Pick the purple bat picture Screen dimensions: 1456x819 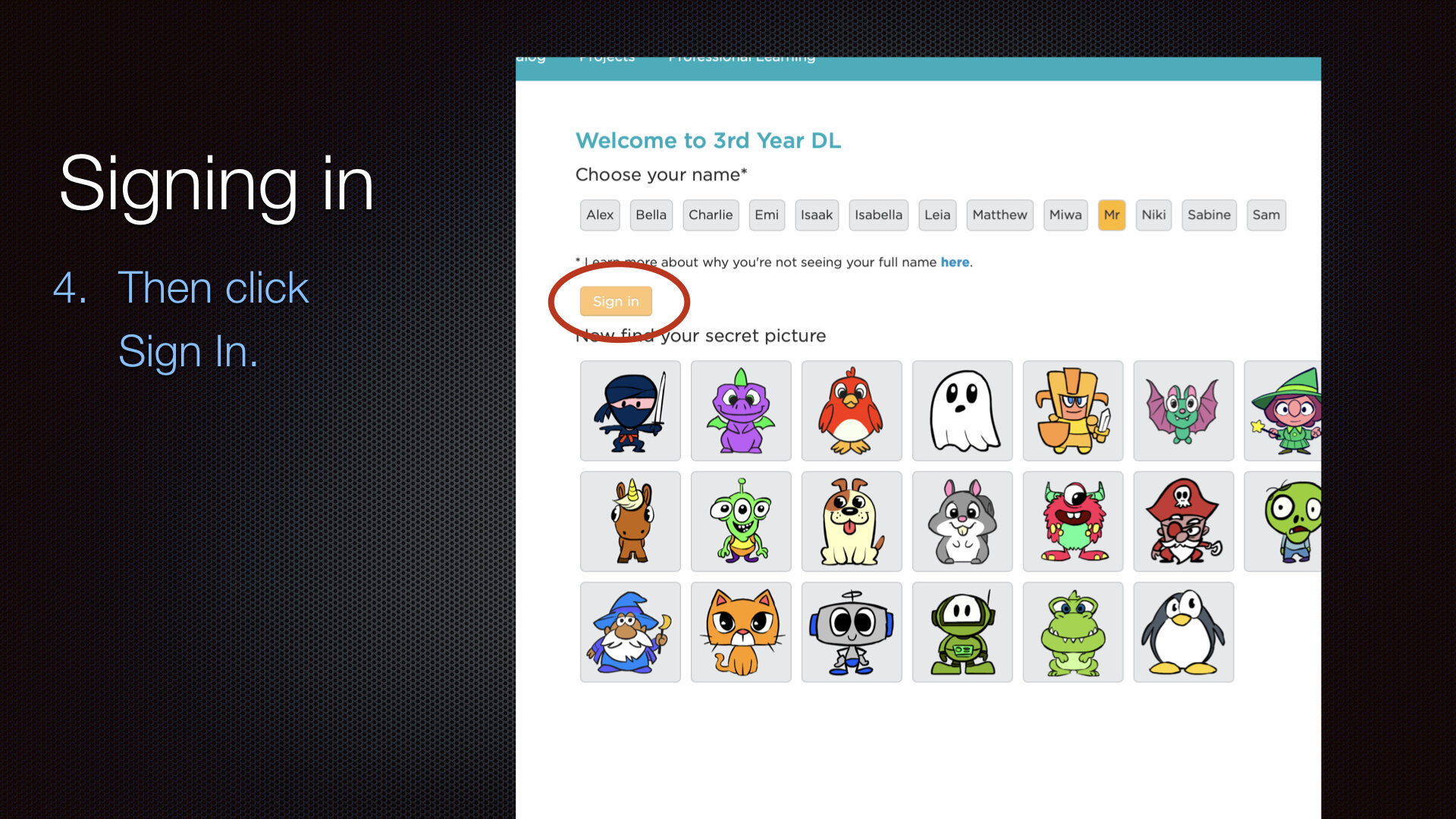coord(1184,411)
